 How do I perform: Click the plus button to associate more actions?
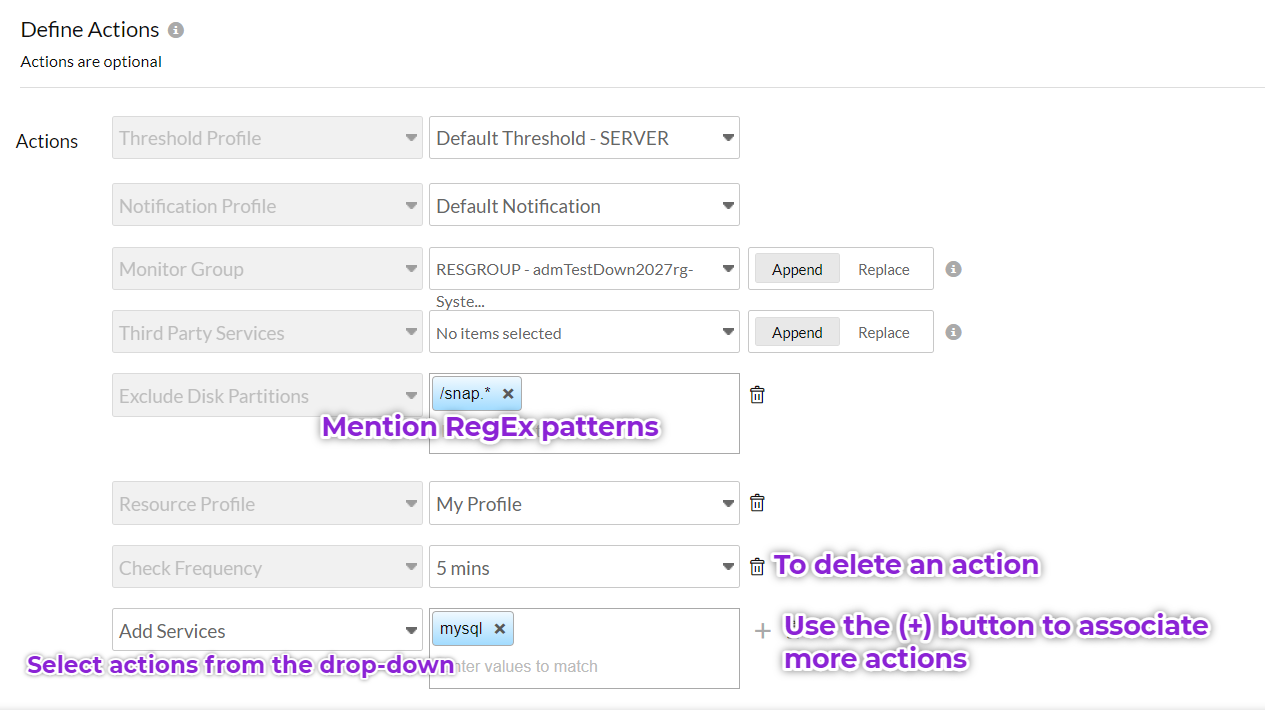click(x=762, y=630)
